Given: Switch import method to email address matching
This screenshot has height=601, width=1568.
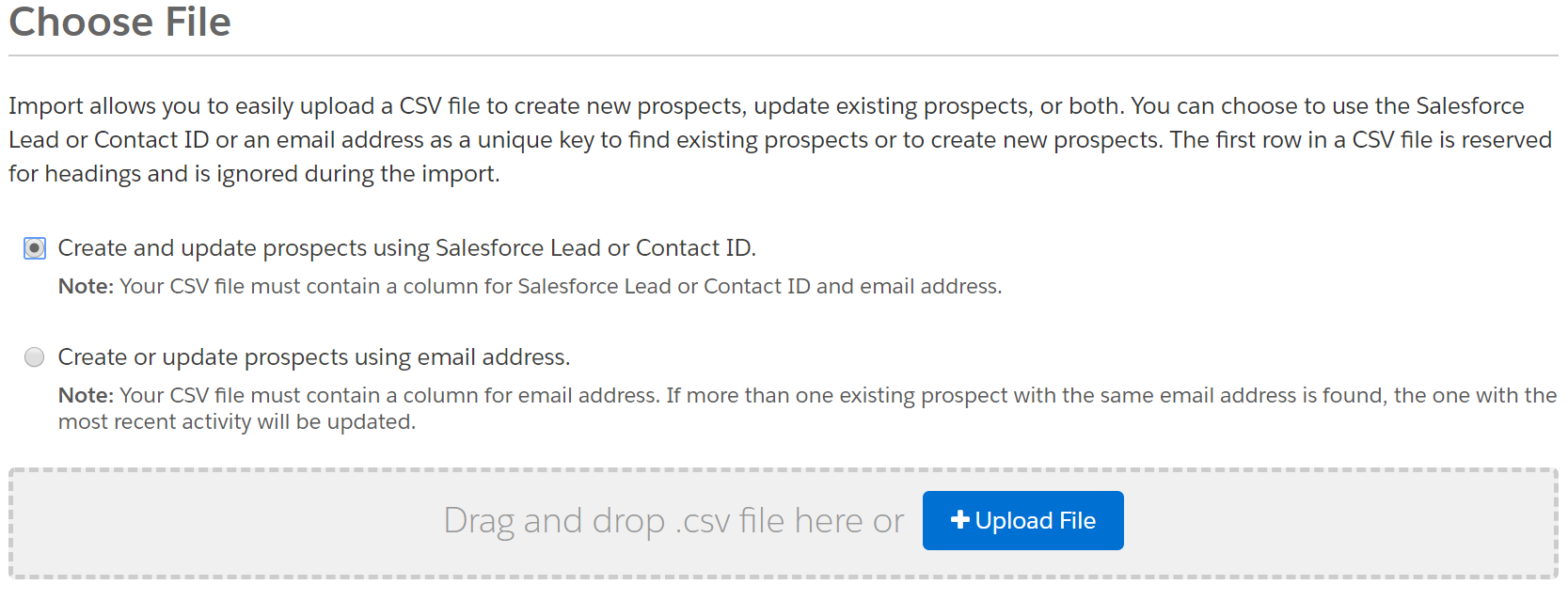Looking at the screenshot, I should pyautogui.click(x=34, y=356).
